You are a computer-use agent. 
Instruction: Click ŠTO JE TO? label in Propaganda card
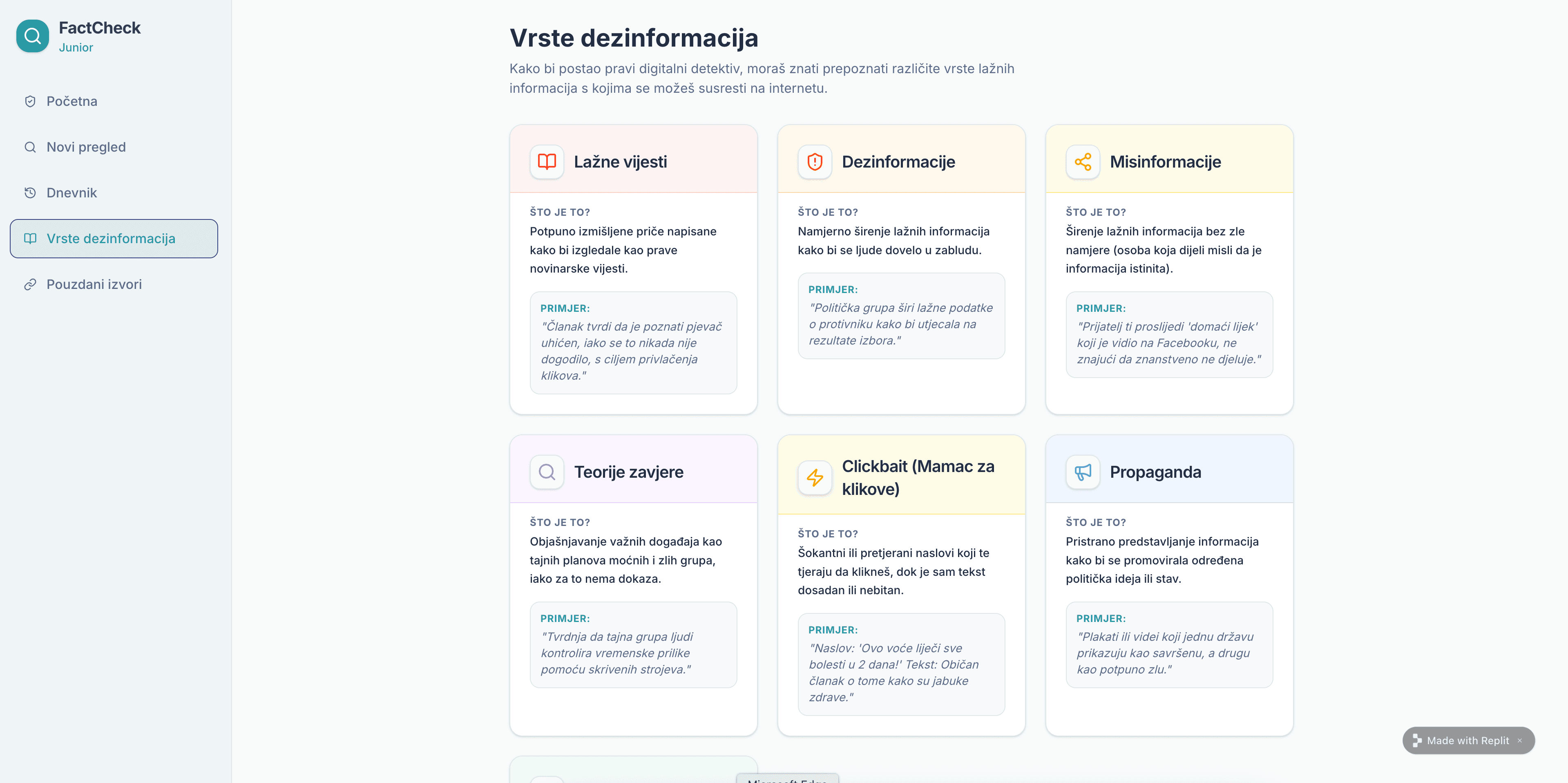1096,522
